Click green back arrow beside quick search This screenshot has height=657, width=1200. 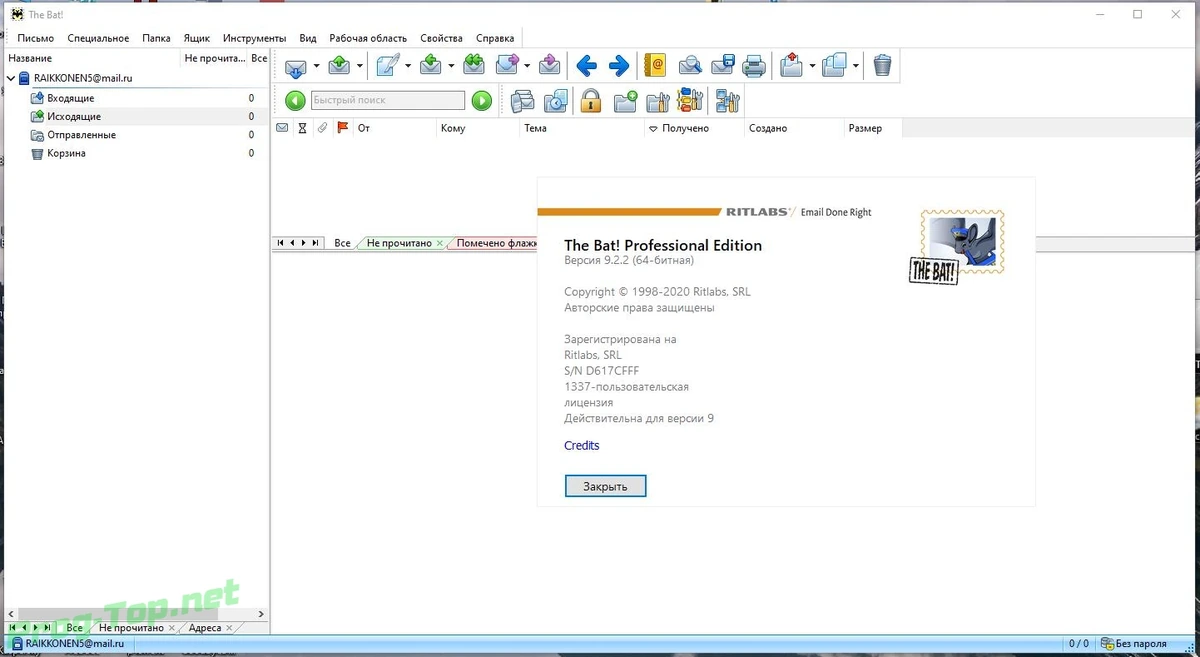tap(295, 100)
